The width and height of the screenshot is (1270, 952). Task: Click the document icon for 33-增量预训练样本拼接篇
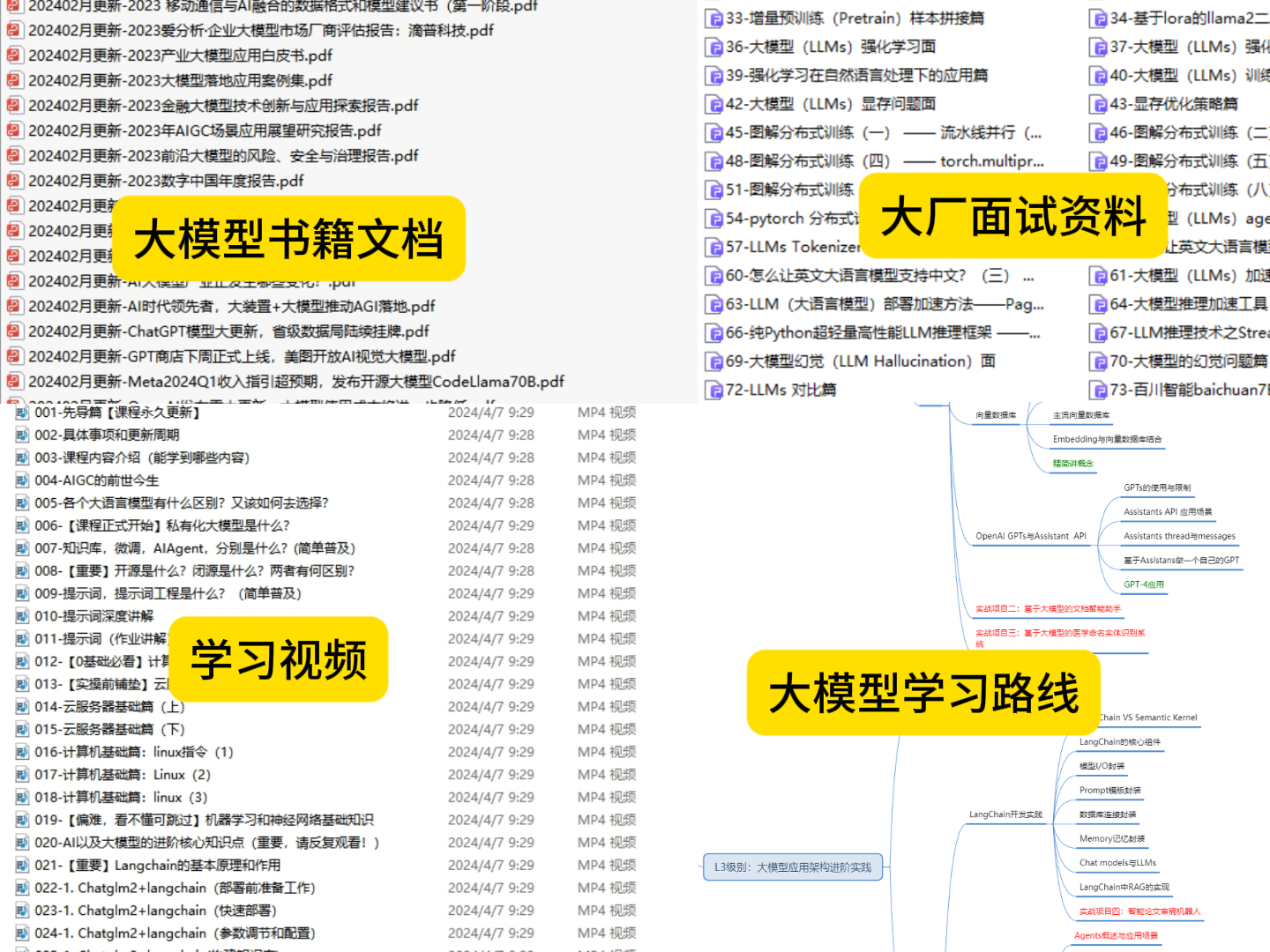[713, 18]
